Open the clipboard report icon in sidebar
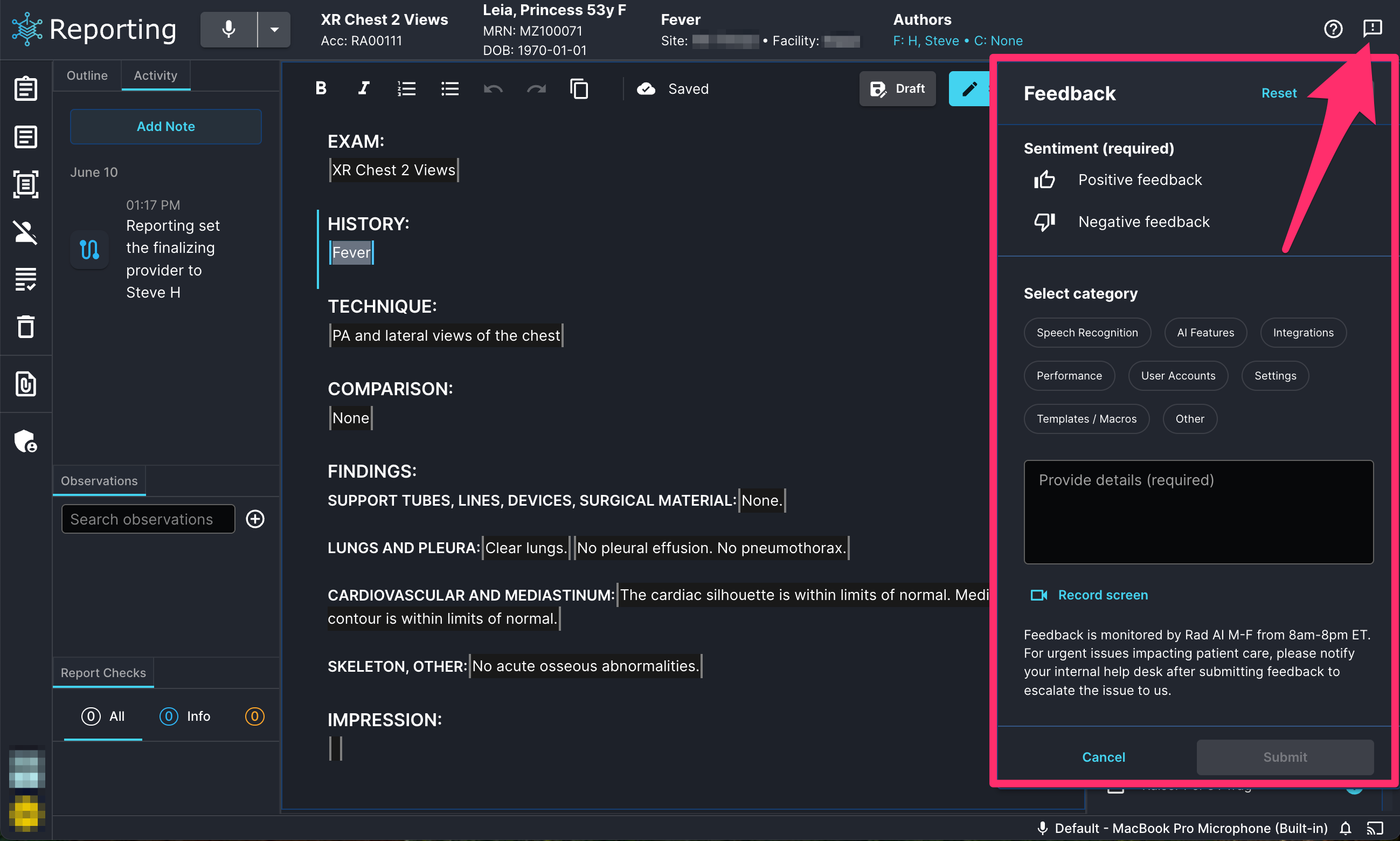Image resolution: width=1400 pixels, height=841 pixels. 26,88
